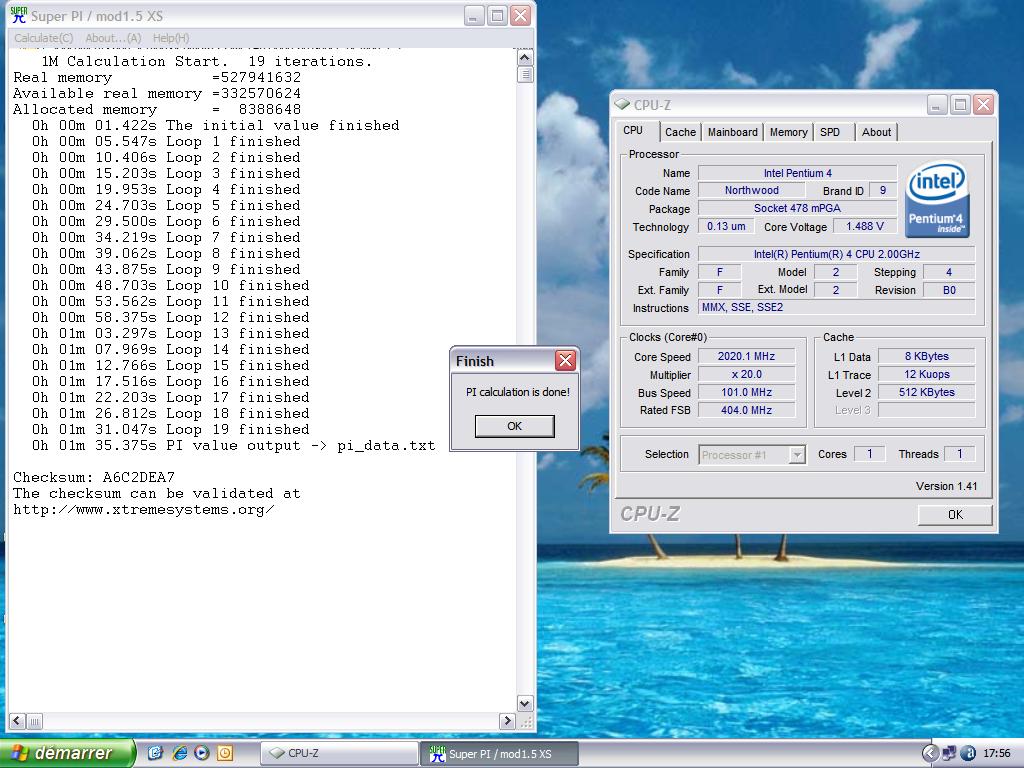Click the Show Desktop quick launch icon
This screenshot has width=1024, height=768.
(156, 753)
